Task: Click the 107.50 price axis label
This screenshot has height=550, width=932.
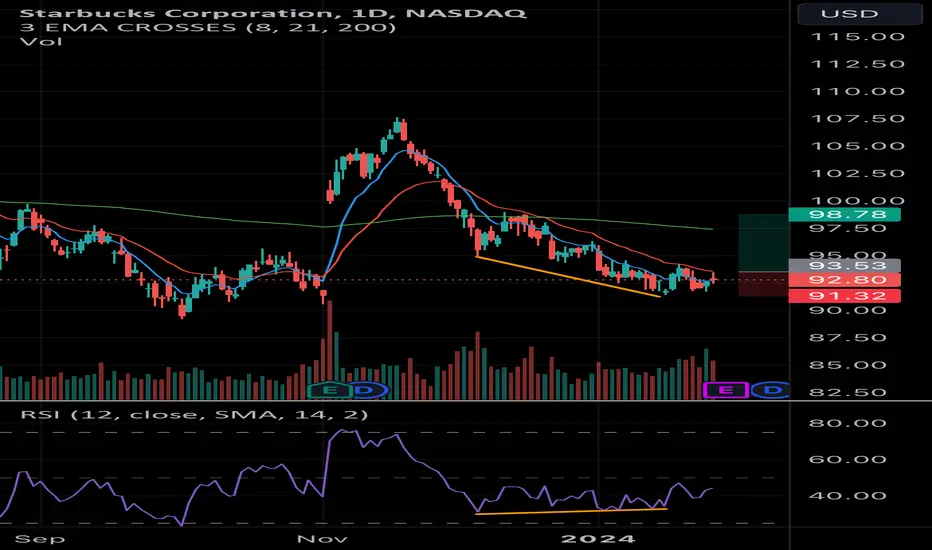Action: click(x=858, y=119)
